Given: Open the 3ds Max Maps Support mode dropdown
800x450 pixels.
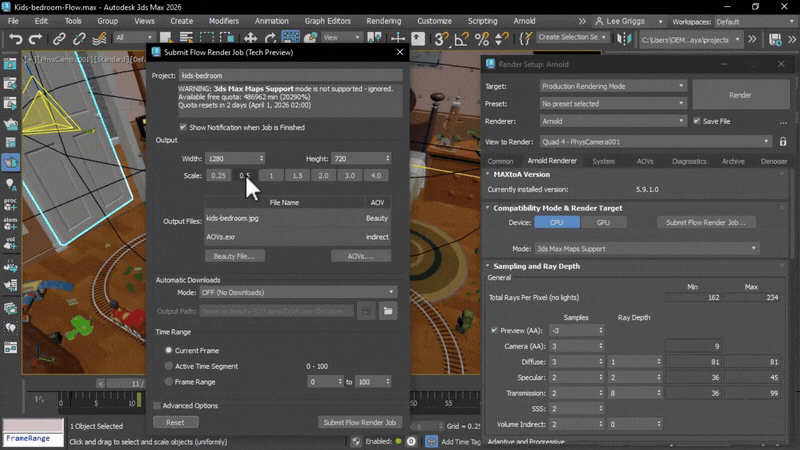Looking at the screenshot, I should (x=647, y=249).
